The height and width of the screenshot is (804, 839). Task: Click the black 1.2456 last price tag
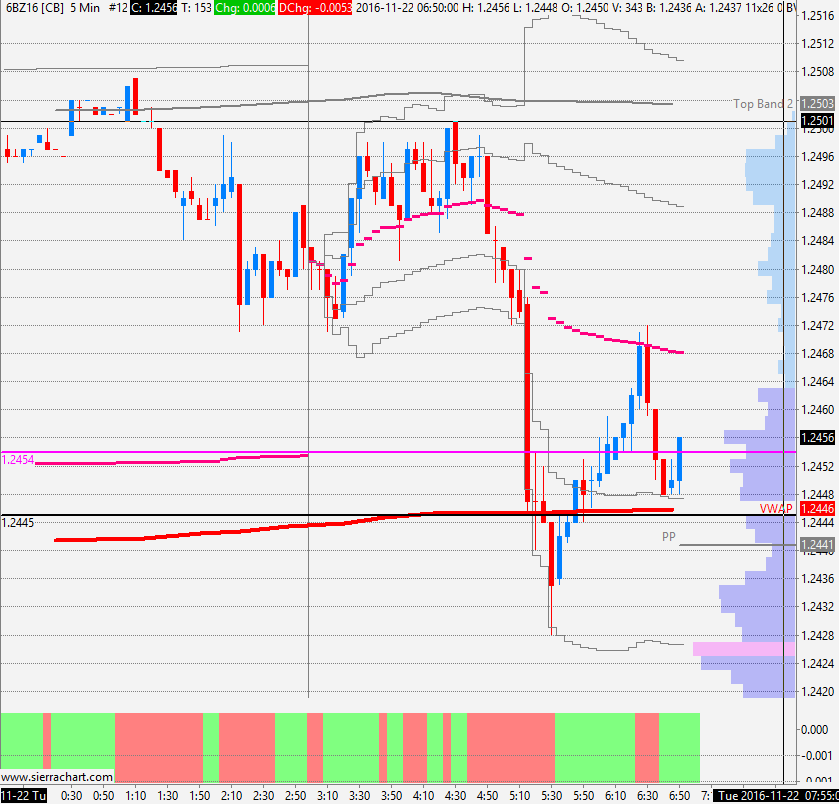coord(817,438)
